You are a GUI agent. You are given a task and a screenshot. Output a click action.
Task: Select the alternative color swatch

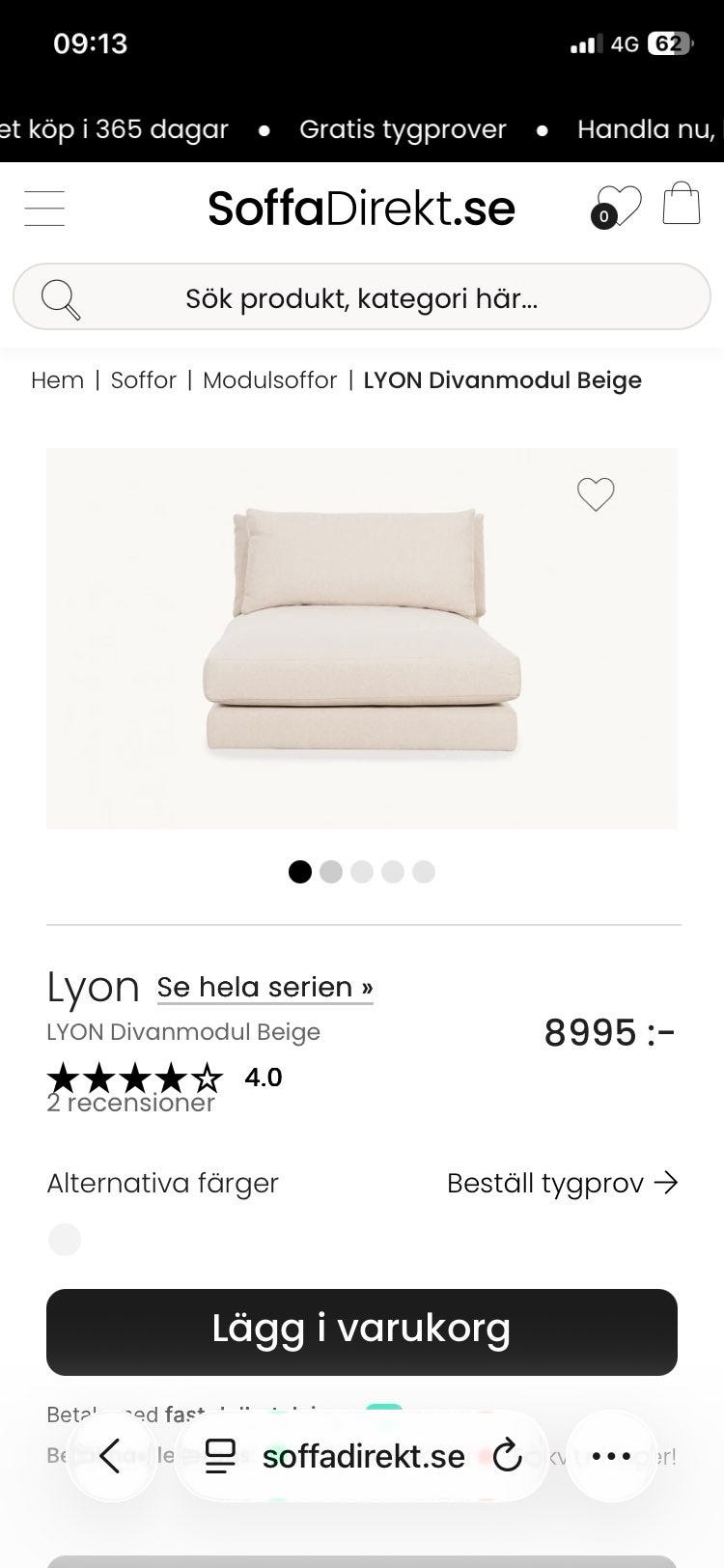(x=65, y=1240)
